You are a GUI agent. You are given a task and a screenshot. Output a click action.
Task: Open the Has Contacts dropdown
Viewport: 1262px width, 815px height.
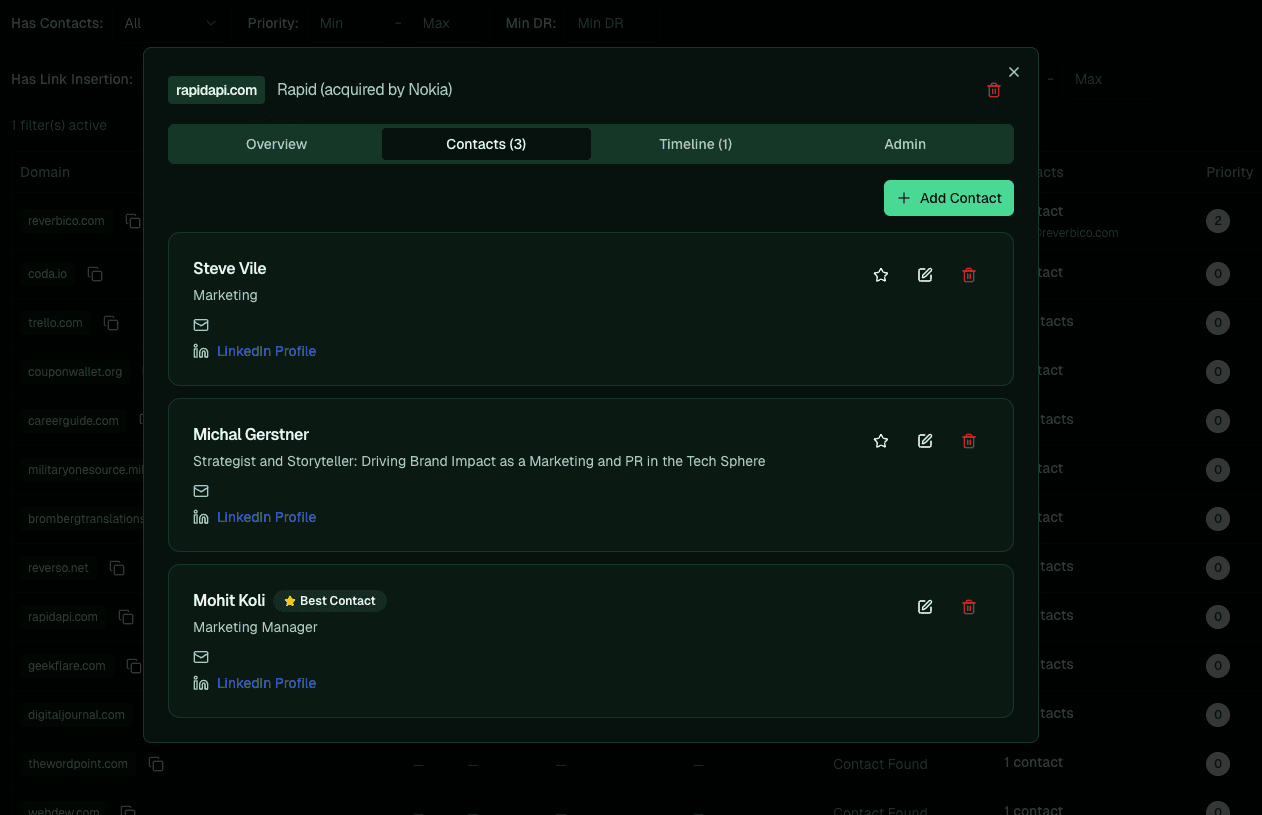pos(170,23)
